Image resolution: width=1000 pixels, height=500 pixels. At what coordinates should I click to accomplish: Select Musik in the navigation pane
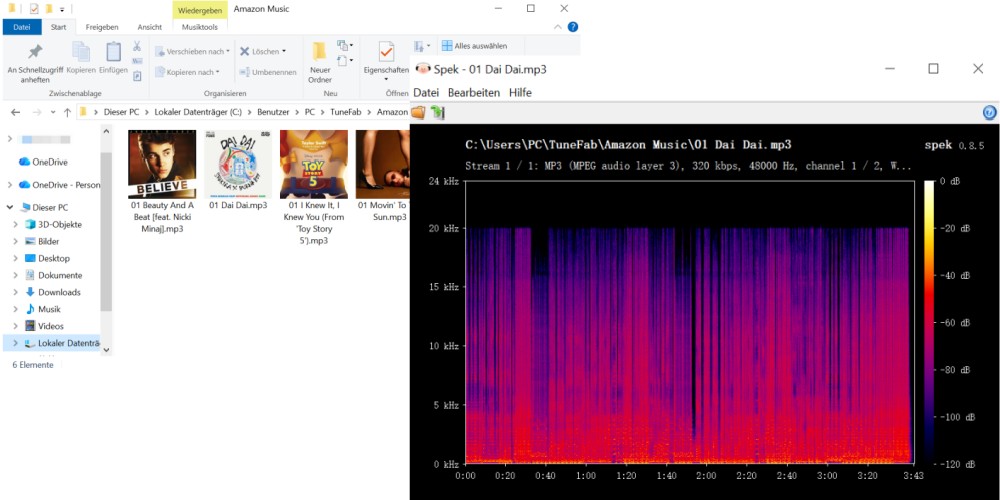tap(43, 309)
